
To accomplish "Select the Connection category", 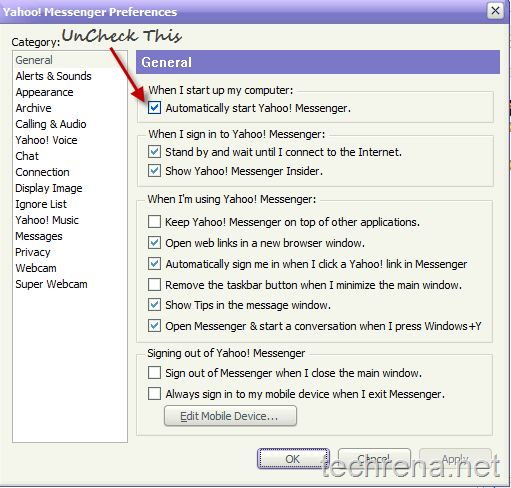I will [x=42, y=172].
